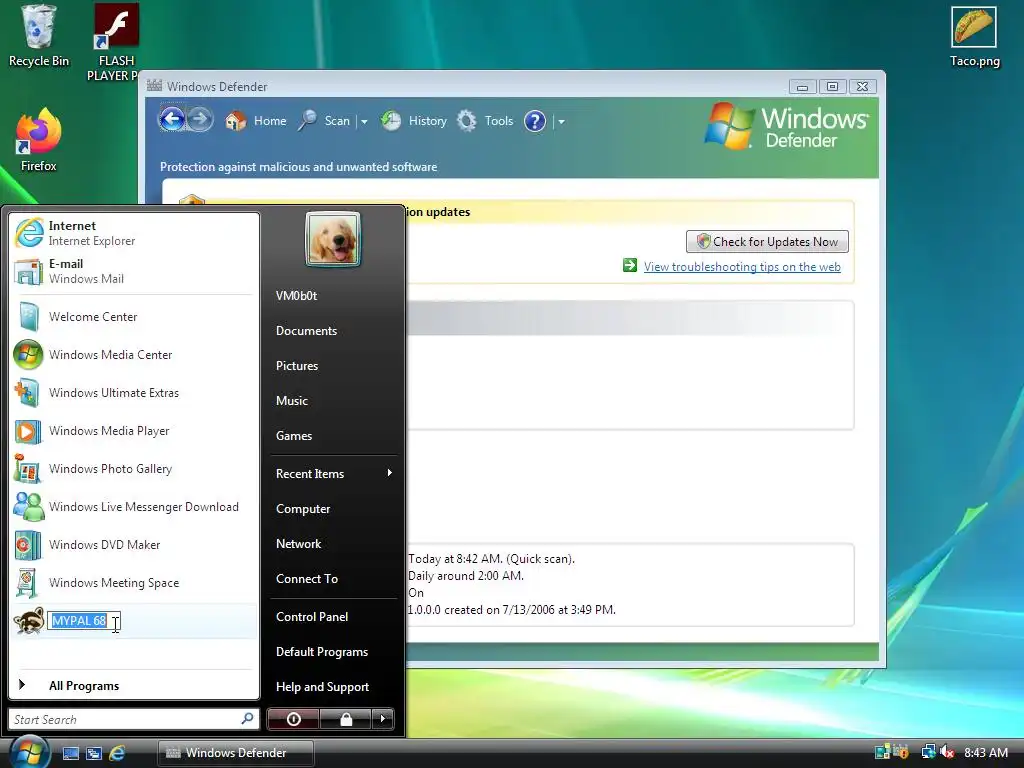Open Pictures from Start menu
This screenshot has width=1024, height=768.
click(x=333, y=366)
